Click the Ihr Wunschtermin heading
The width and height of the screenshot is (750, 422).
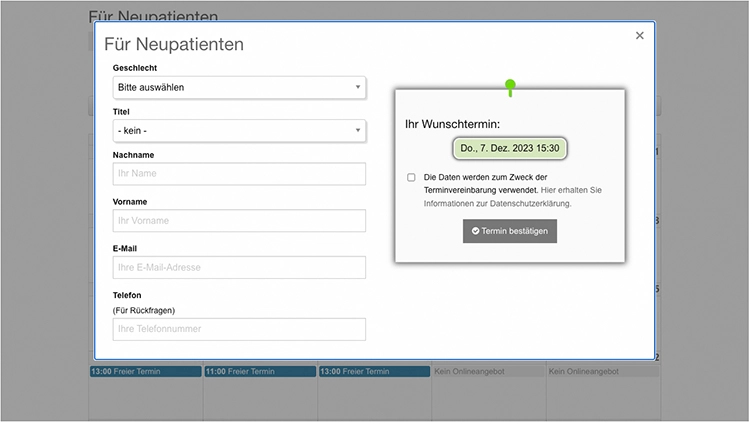(x=452, y=124)
